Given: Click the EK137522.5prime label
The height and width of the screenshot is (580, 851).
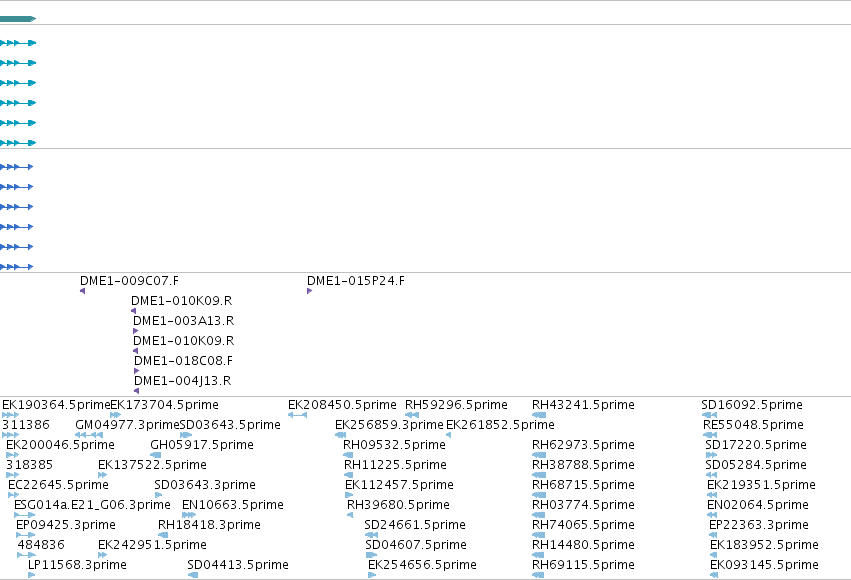Looking at the screenshot, I should (153, 465).
